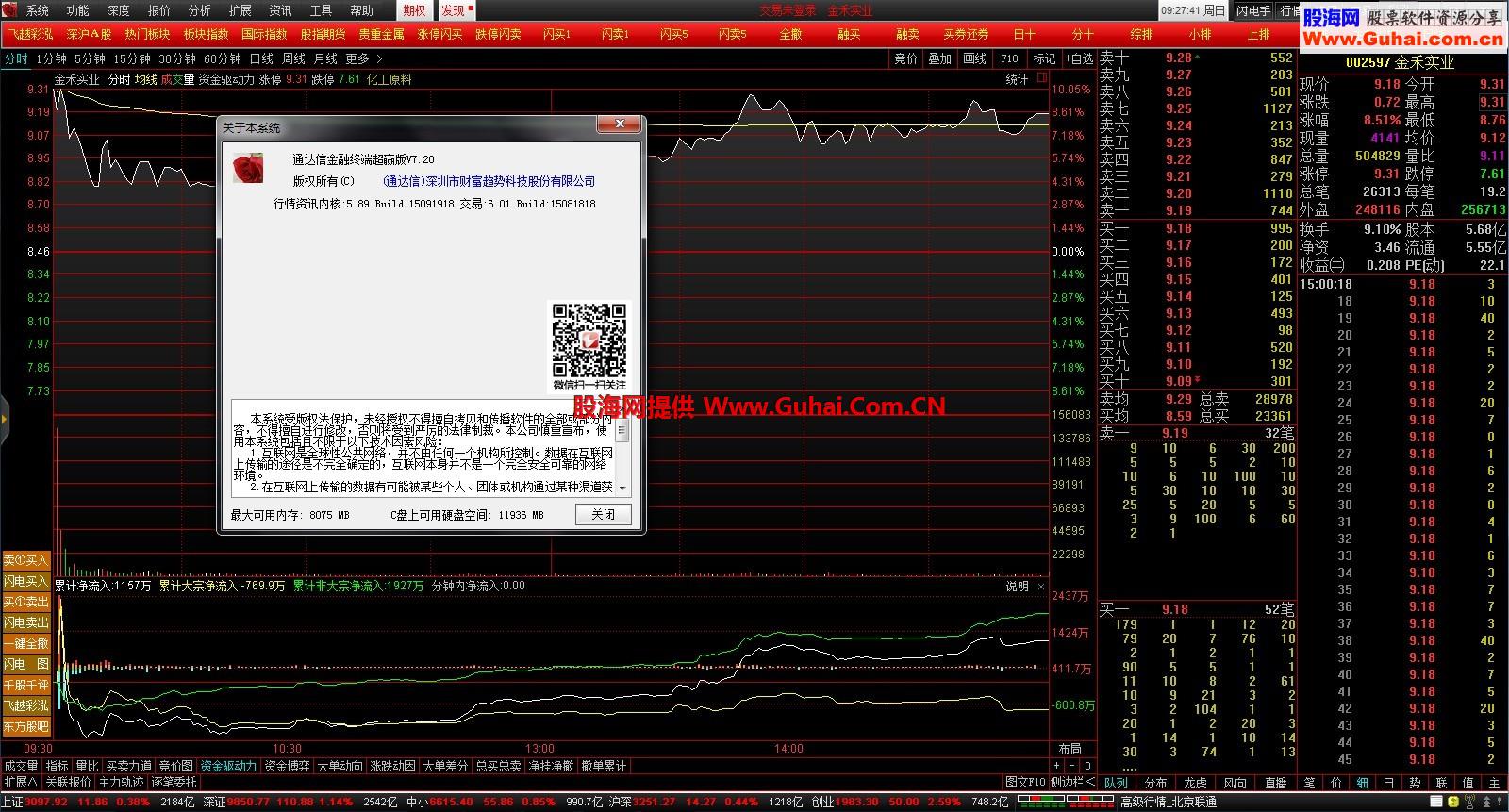Switch to the 资金博弈 indicator tab
The width and height of the screenshot is (1509, 812).
pyautogui.click(x=287, y=766)
